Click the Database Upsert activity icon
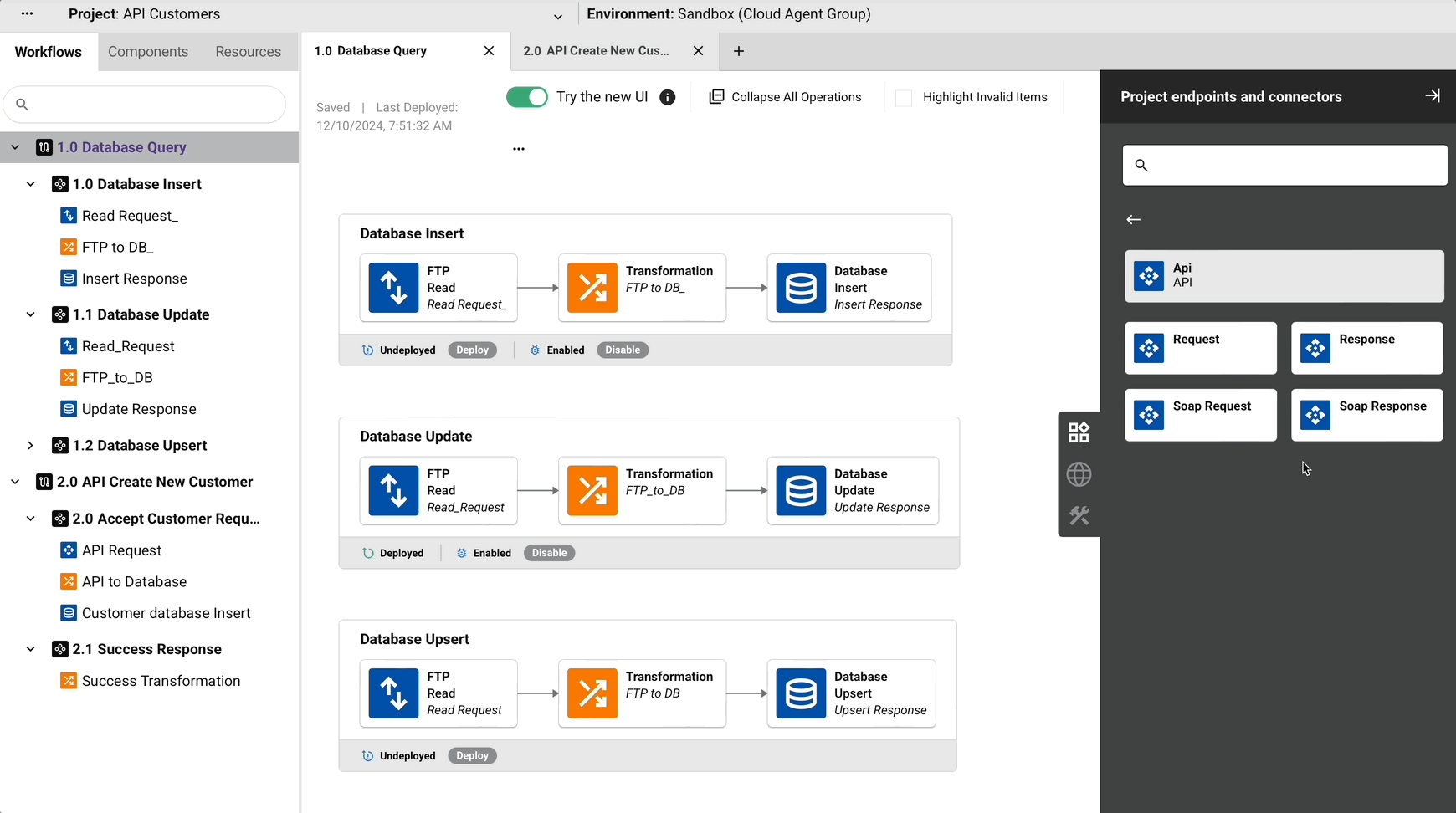 point(800,693)
